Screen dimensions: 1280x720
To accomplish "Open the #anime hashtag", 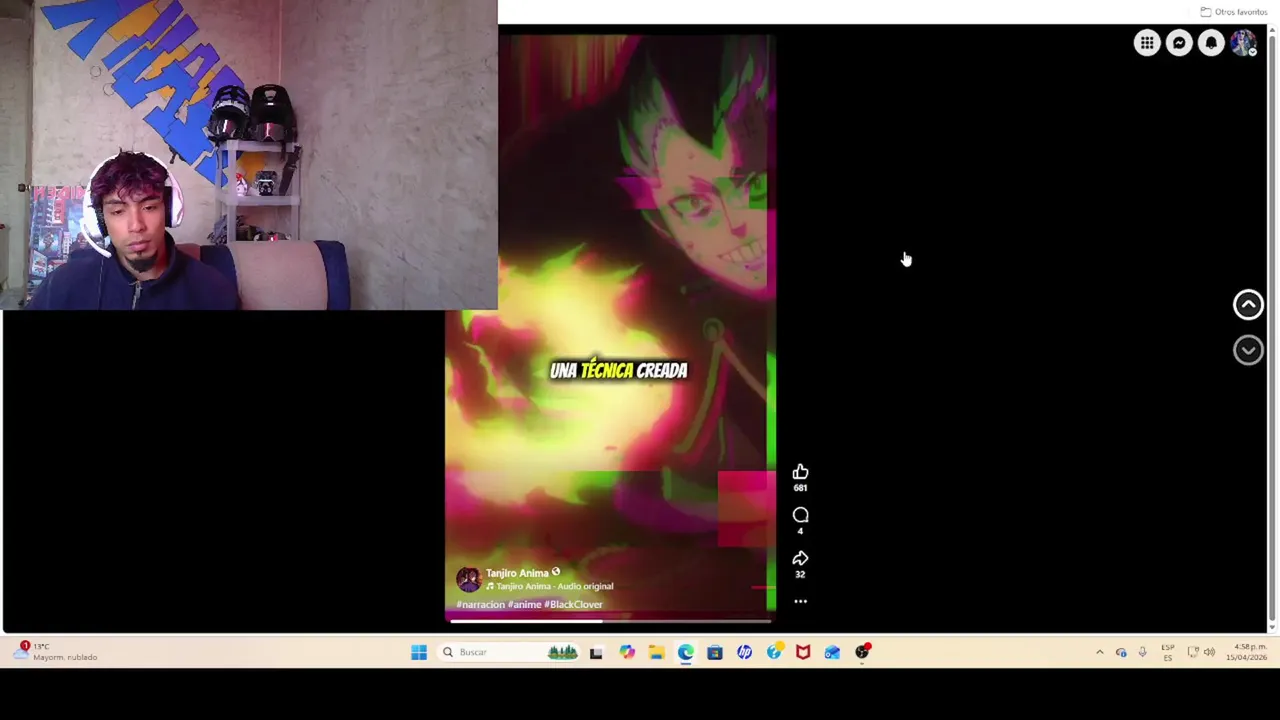I will coord(524,604).
